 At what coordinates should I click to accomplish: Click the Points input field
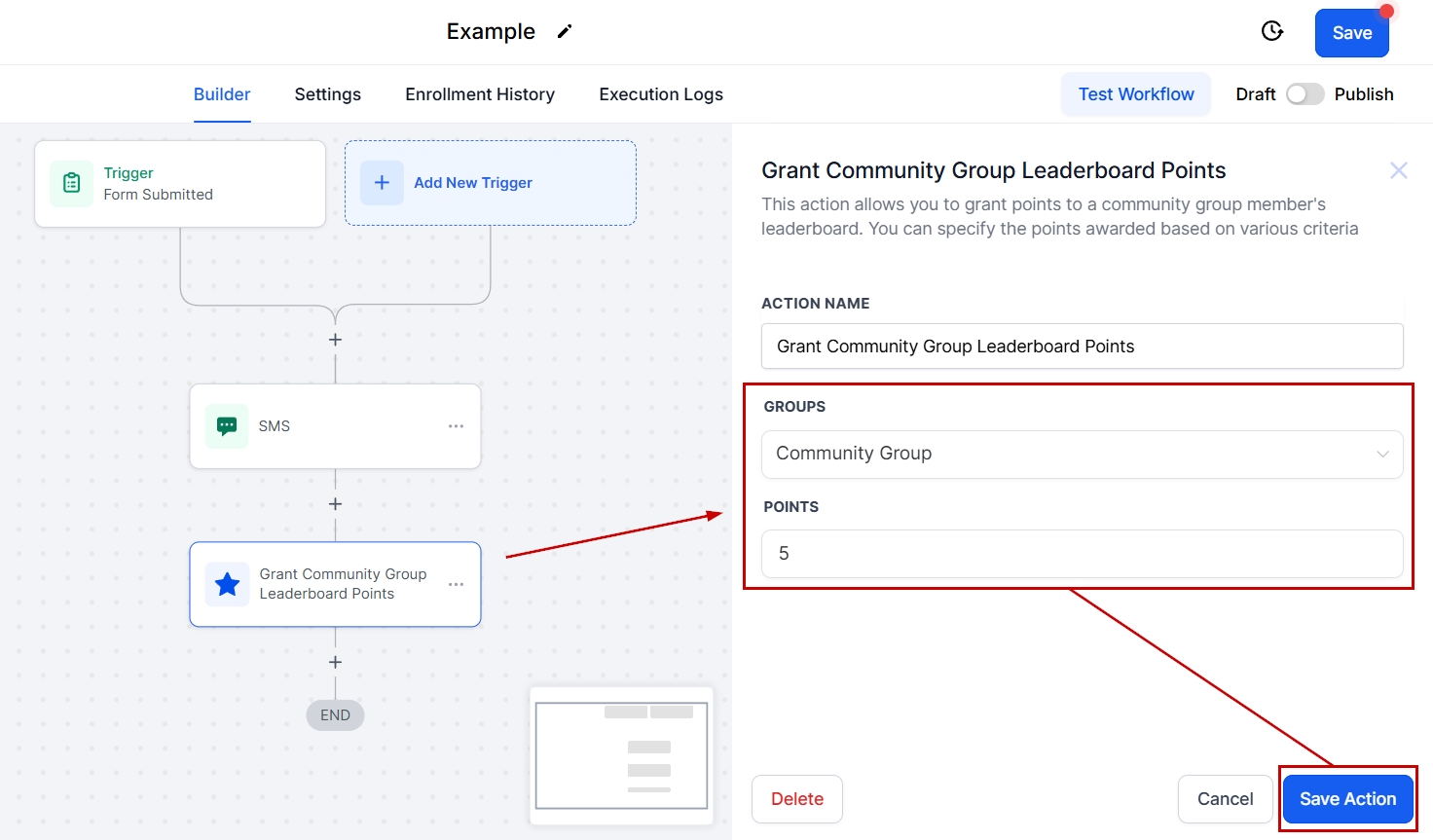pos(1082,554)
